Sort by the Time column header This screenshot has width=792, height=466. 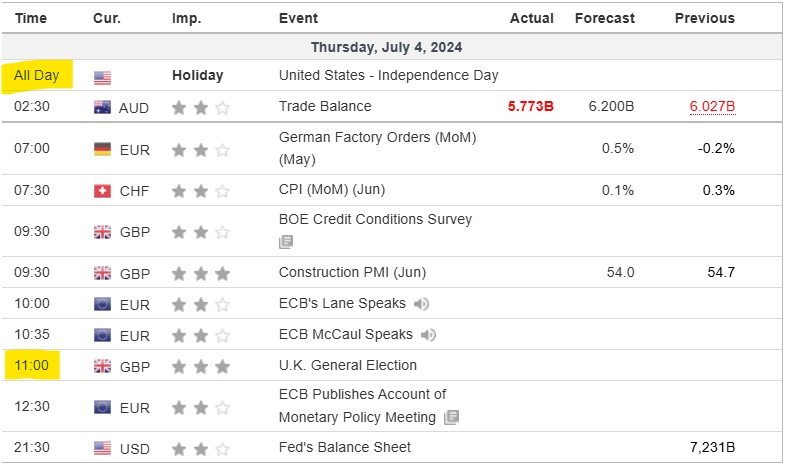(31, 18)
